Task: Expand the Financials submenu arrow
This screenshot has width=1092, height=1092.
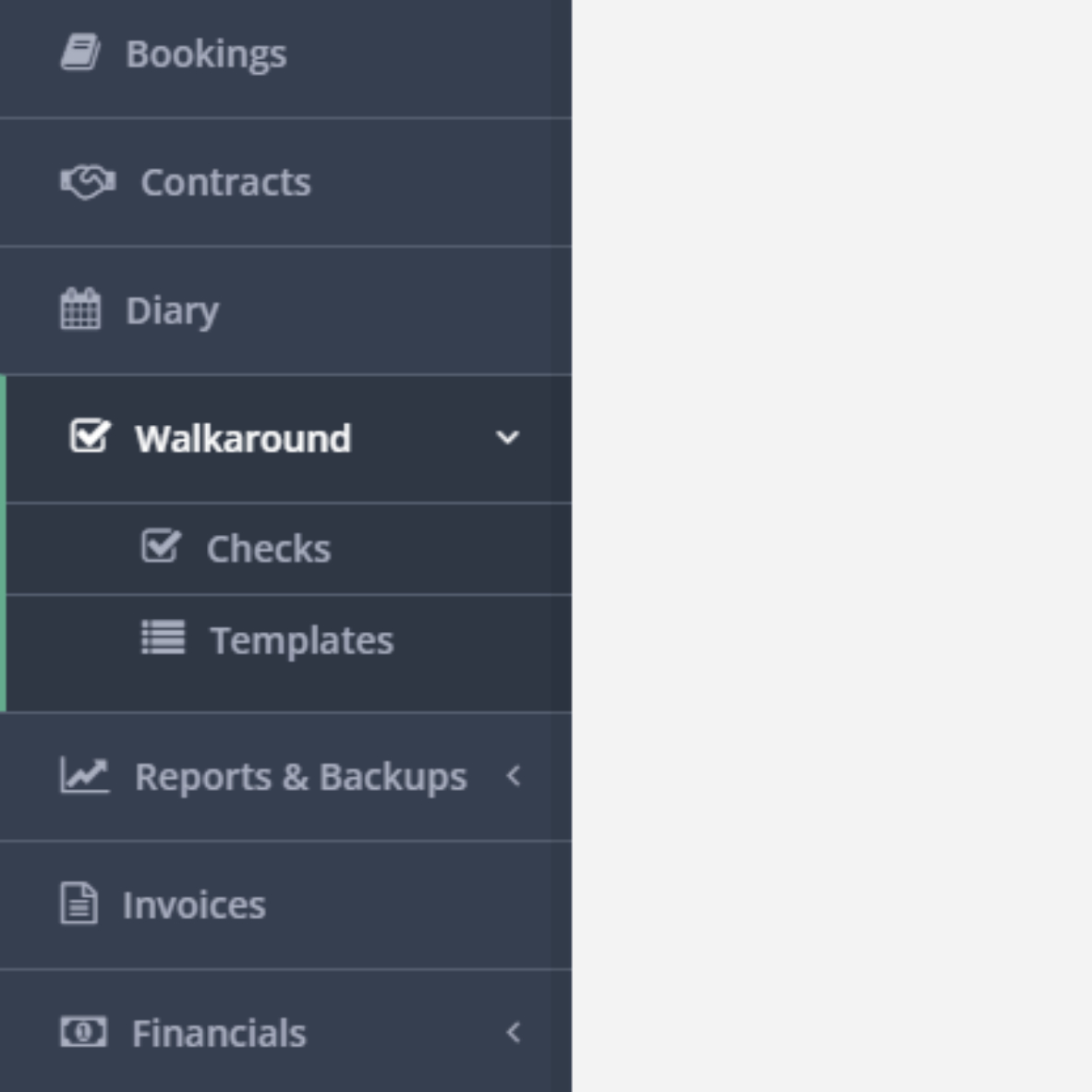Action: click(514, 1032)
